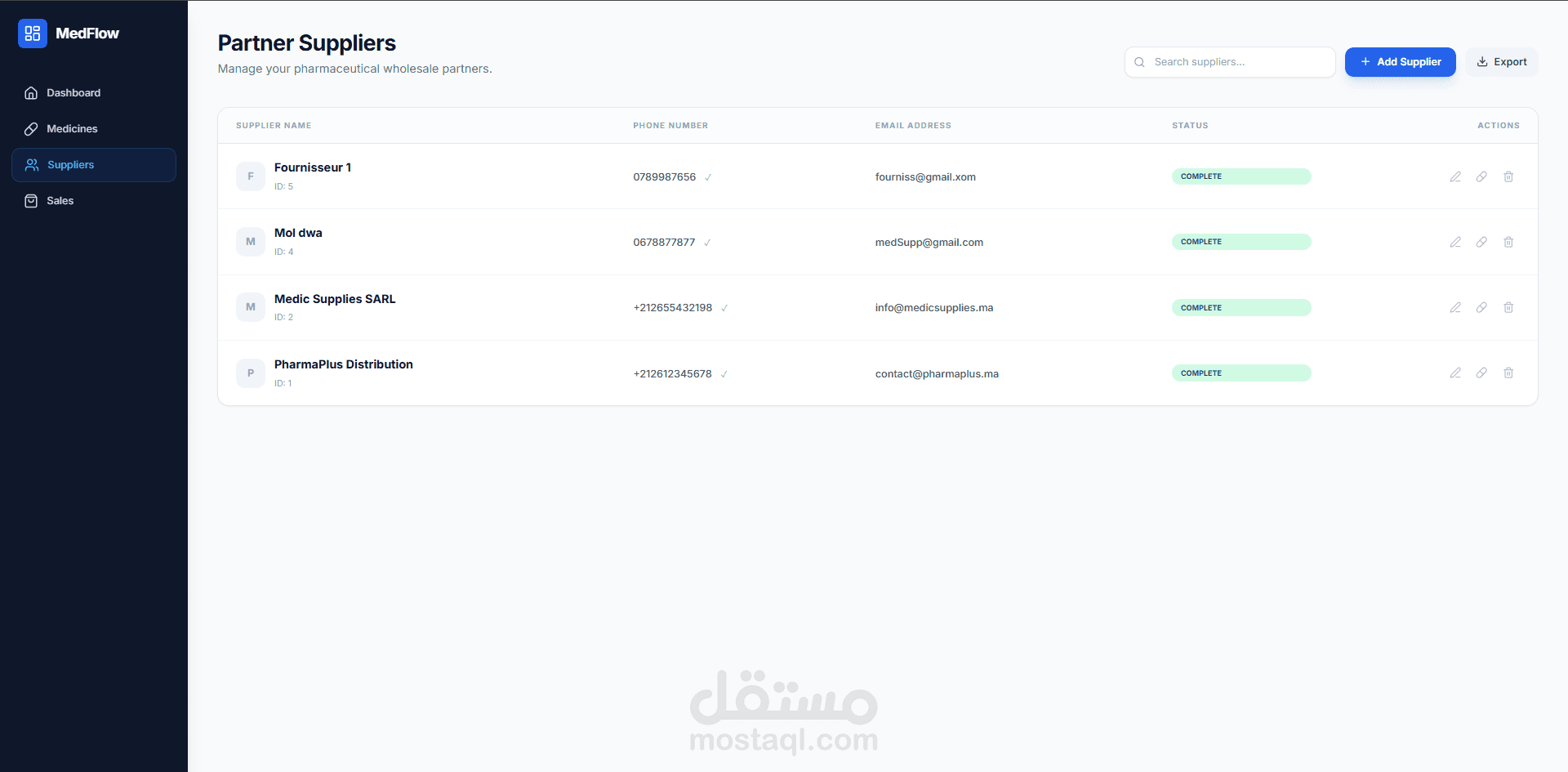Click email fourniss@gmail.xom
Viewport: 1568px width, 772px height.
pyautogui.click(x=925, y=177)
